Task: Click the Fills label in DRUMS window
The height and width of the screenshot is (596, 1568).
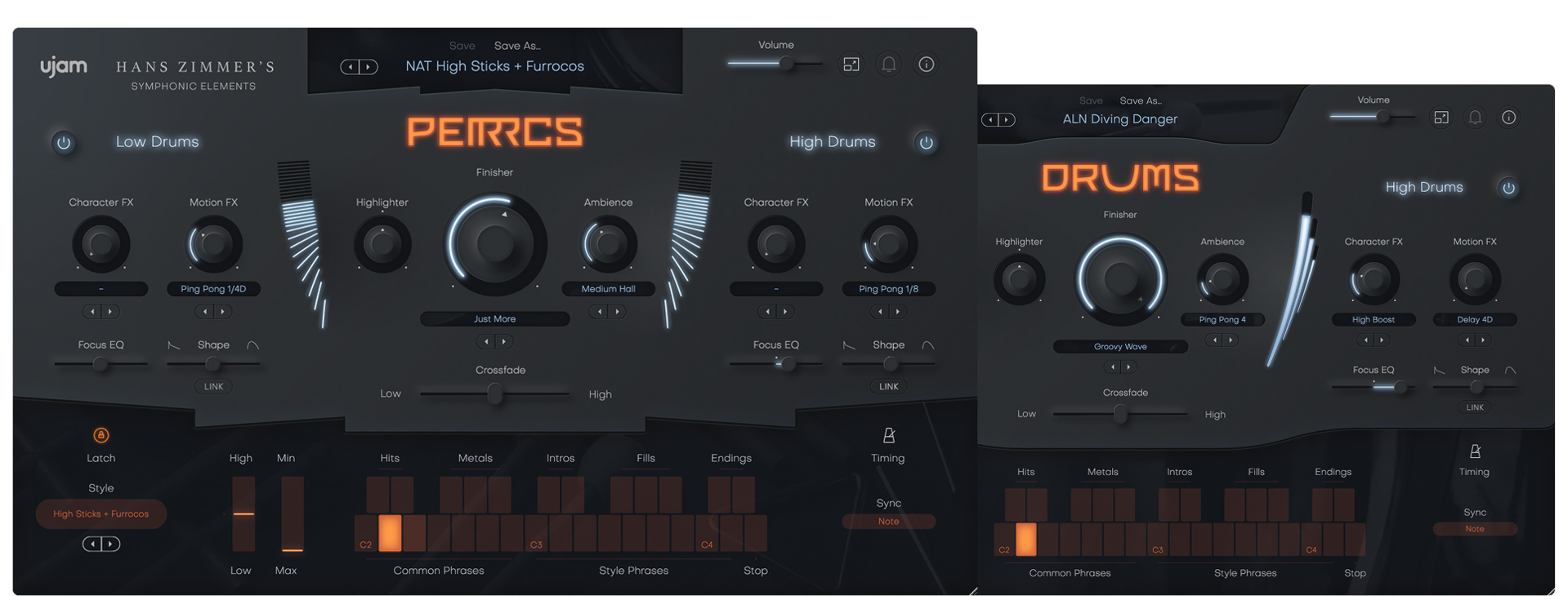Action: tap(1256, 473)
